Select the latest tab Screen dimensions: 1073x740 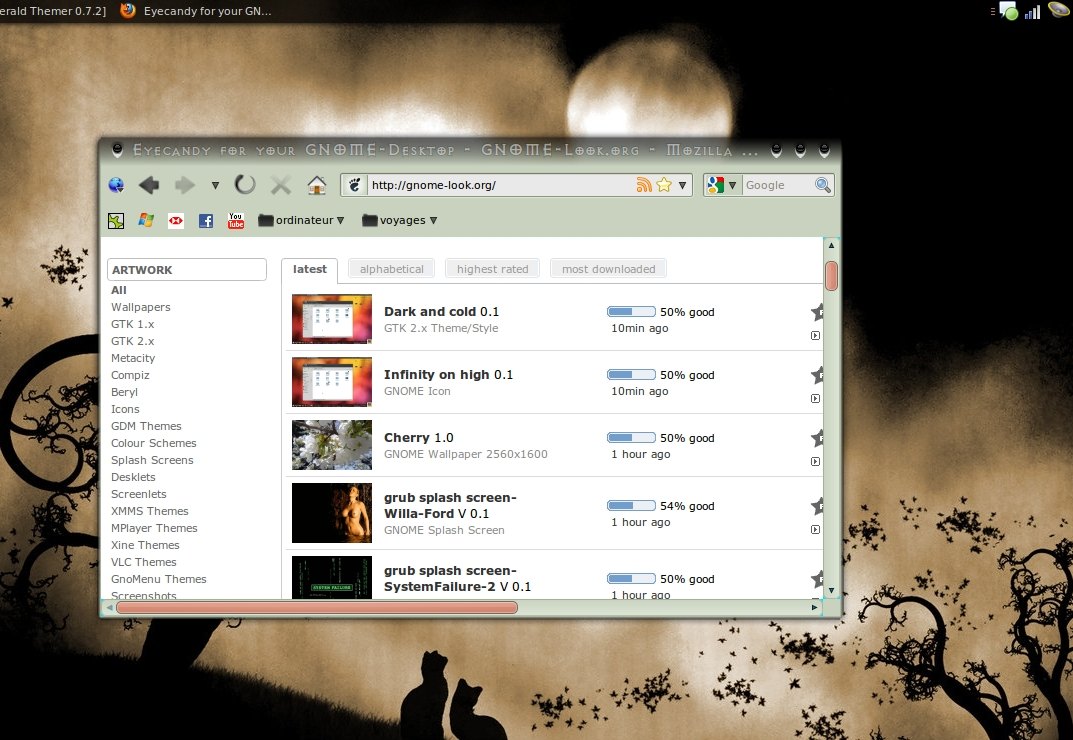309,269
